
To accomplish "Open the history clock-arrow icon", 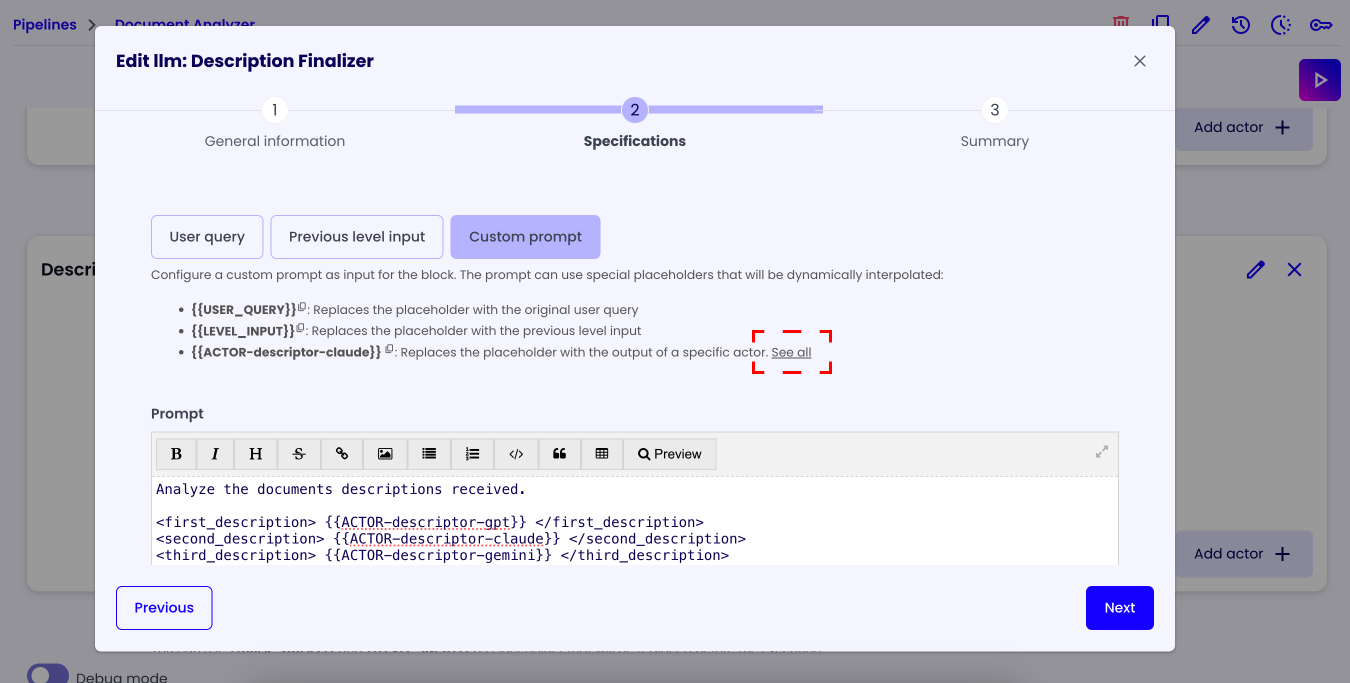I will point(1241,25).
